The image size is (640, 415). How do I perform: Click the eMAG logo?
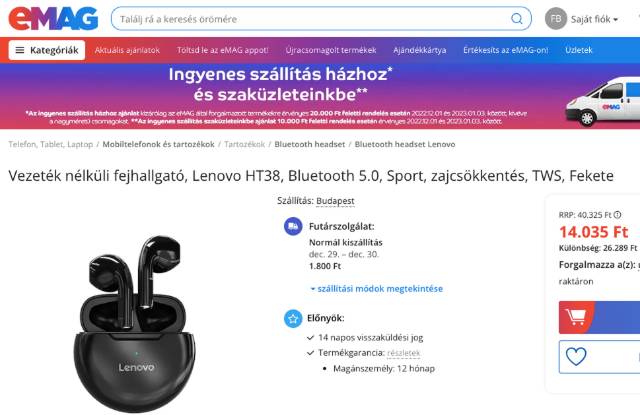[x=53, y=18]
